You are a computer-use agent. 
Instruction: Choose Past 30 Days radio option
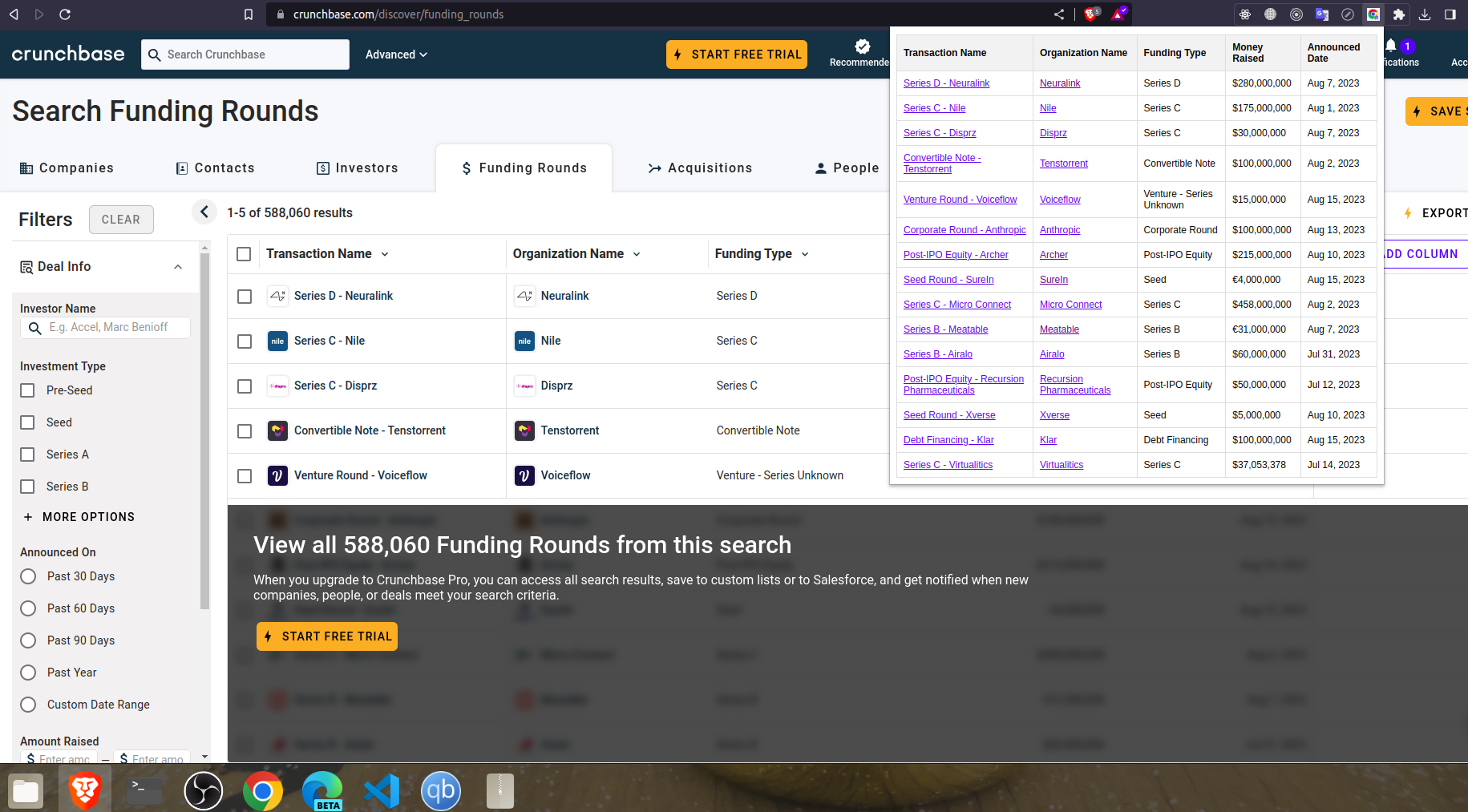[x=28, y=576]
